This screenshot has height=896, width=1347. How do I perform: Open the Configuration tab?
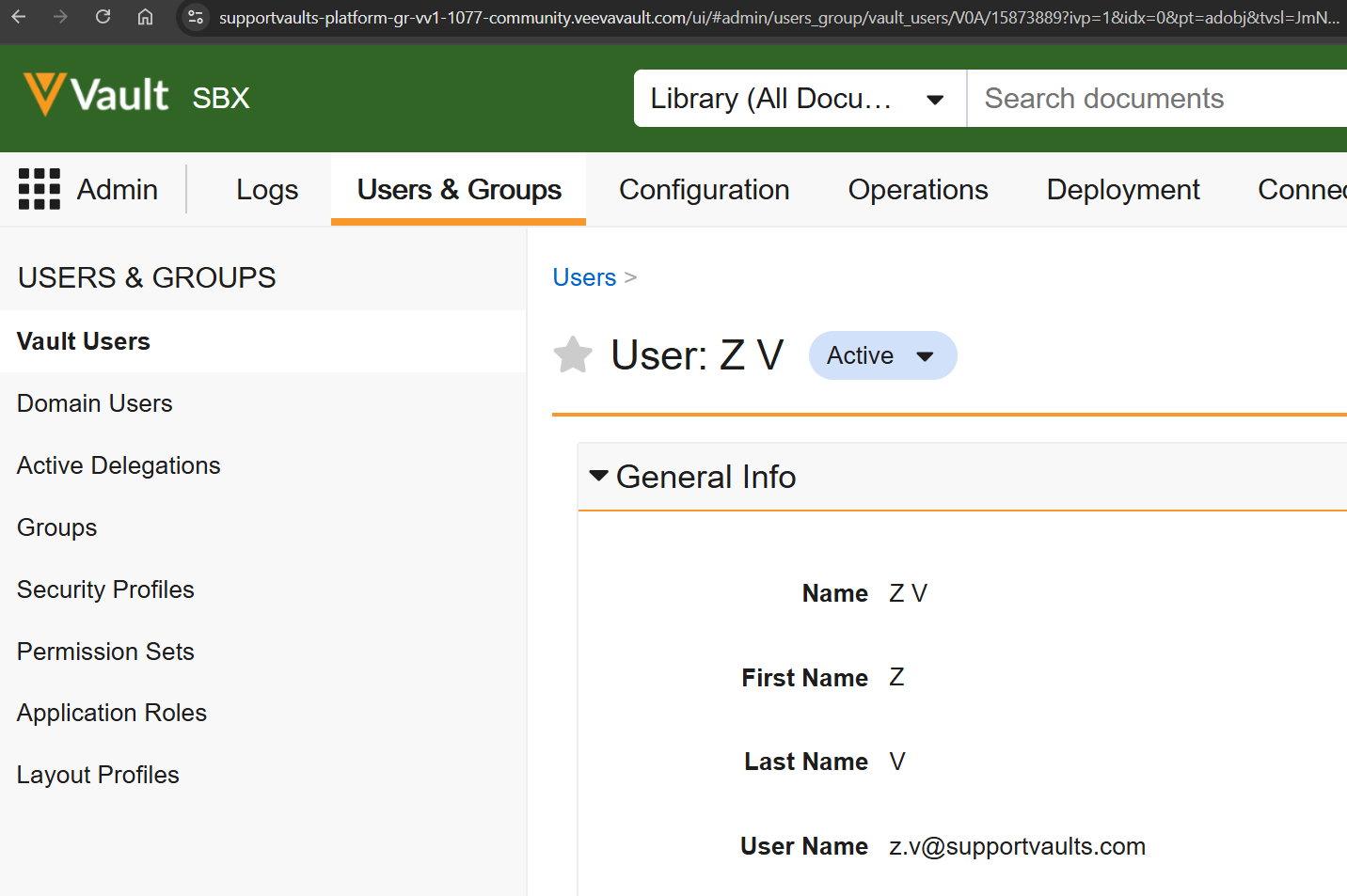tap(704, 190)
